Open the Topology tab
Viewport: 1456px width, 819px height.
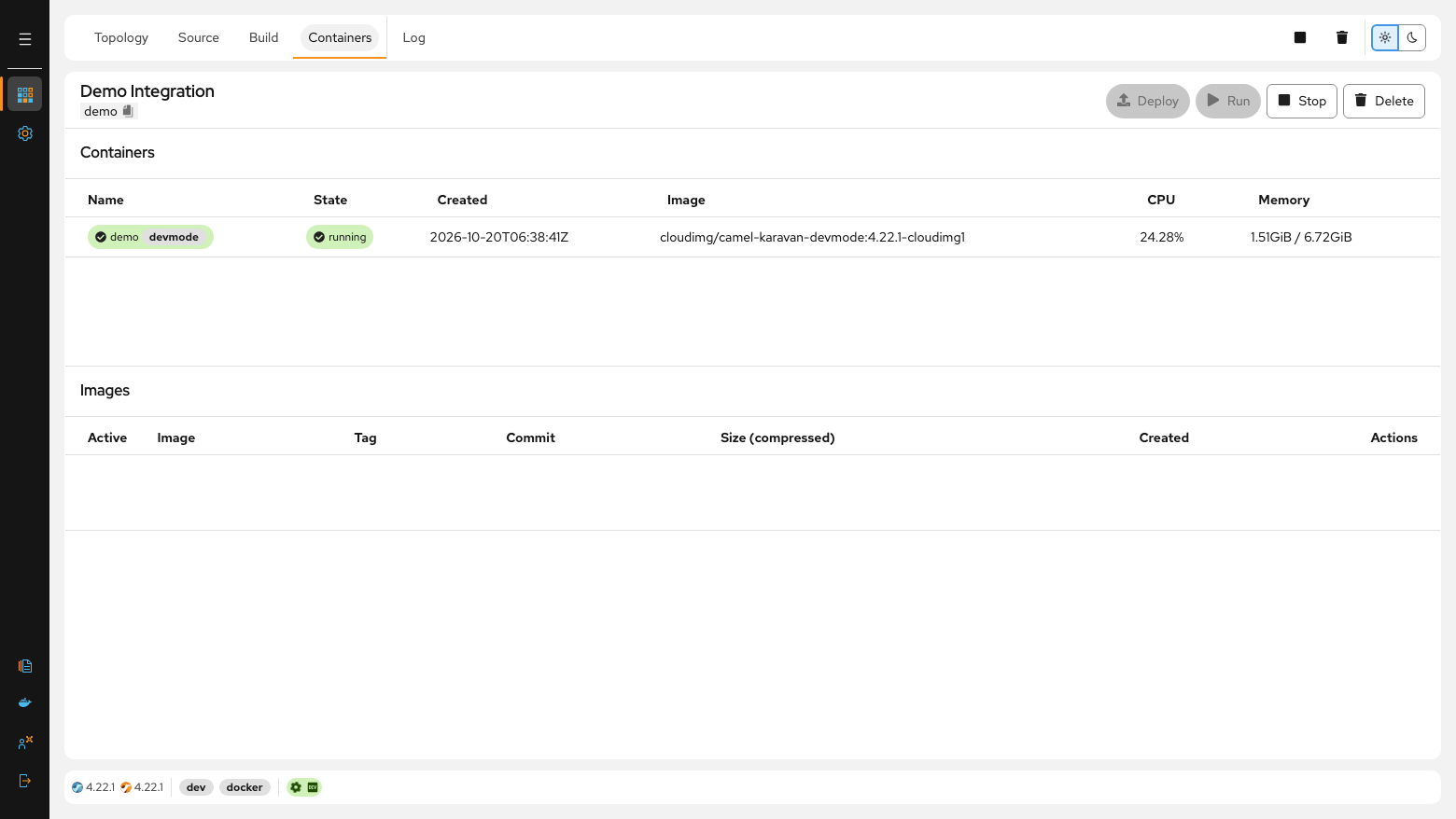pyautogui.click(x=121, y=37)
